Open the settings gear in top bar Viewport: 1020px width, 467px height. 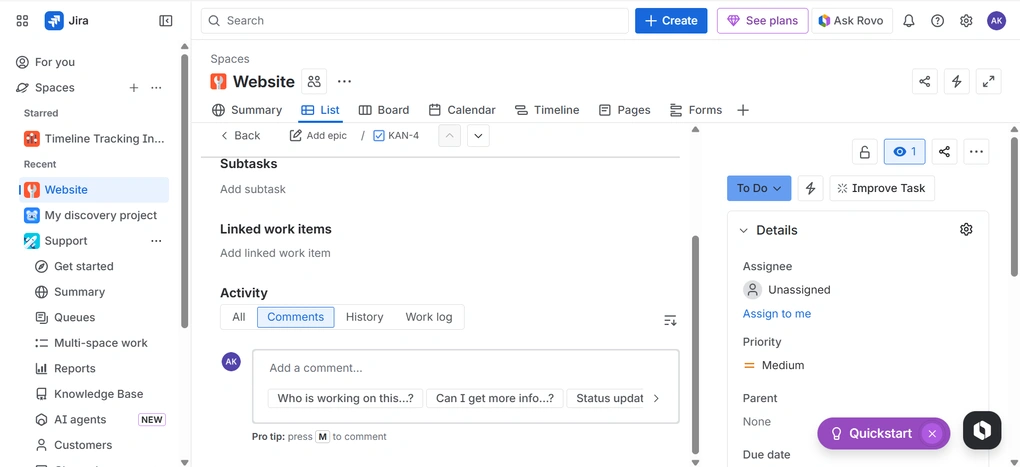point(966,21)
